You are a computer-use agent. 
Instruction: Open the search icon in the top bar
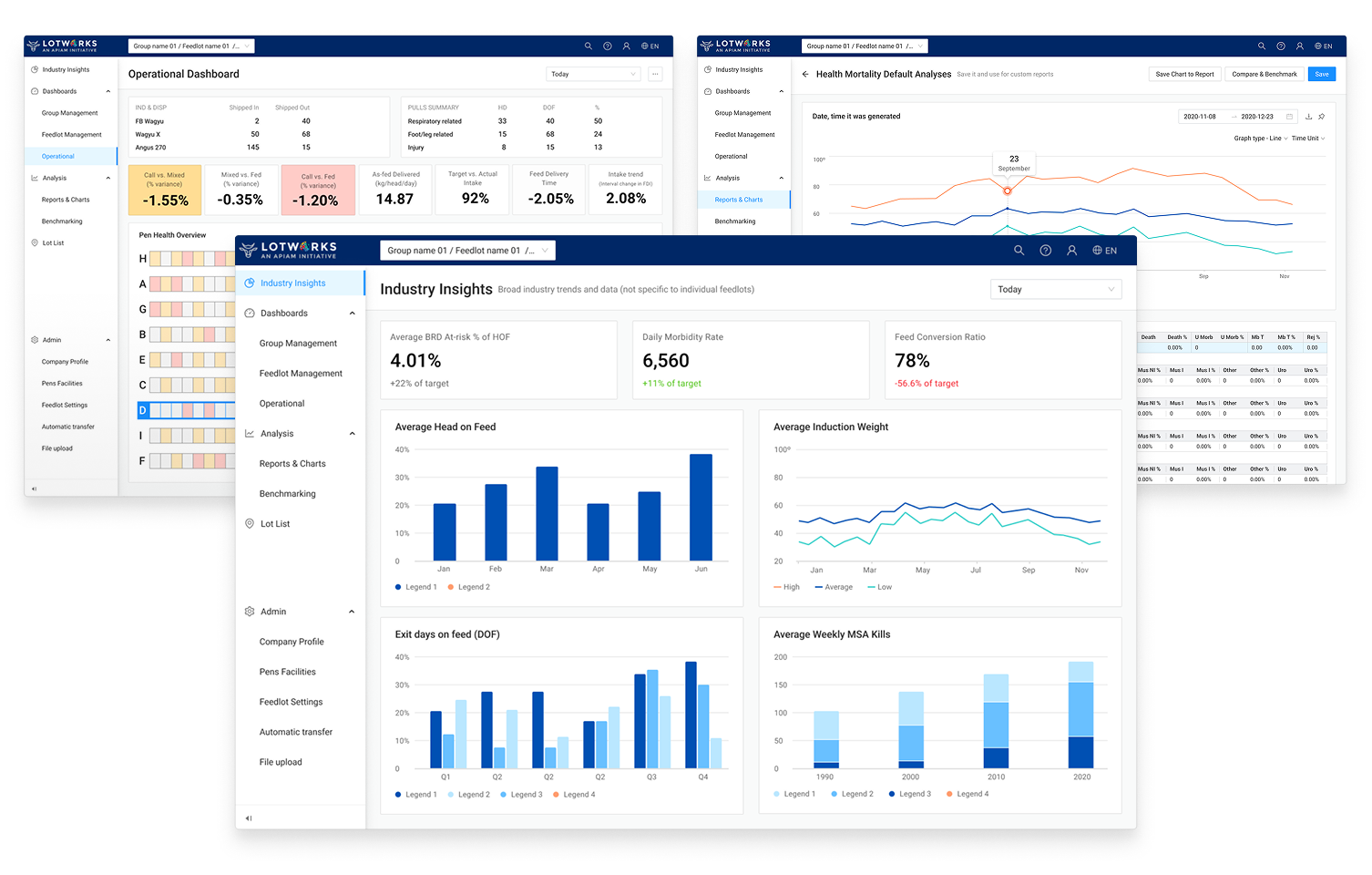(x=1019, y=250)
